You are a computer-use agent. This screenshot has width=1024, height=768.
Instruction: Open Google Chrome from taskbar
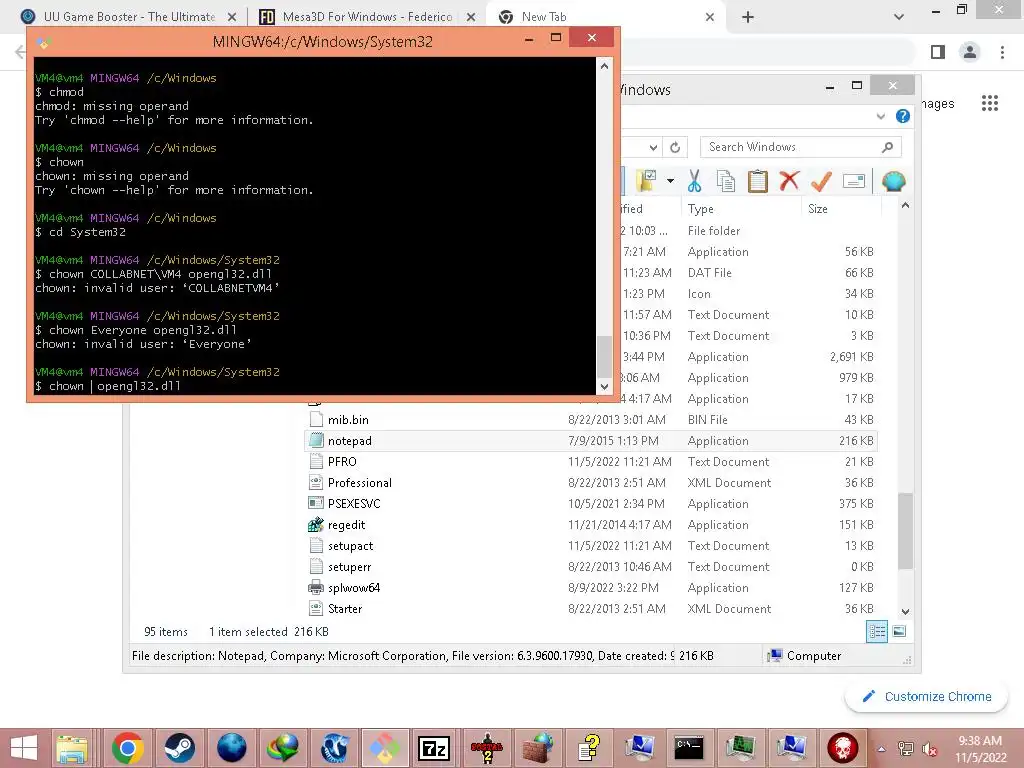(x=127, y=748)
